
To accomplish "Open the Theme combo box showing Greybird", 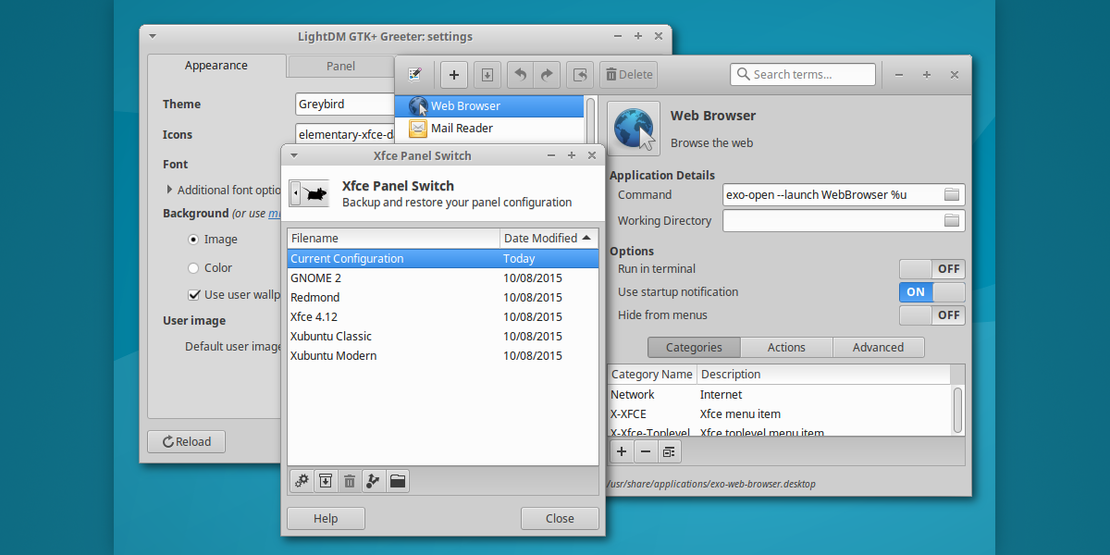I will pos(345,104).
